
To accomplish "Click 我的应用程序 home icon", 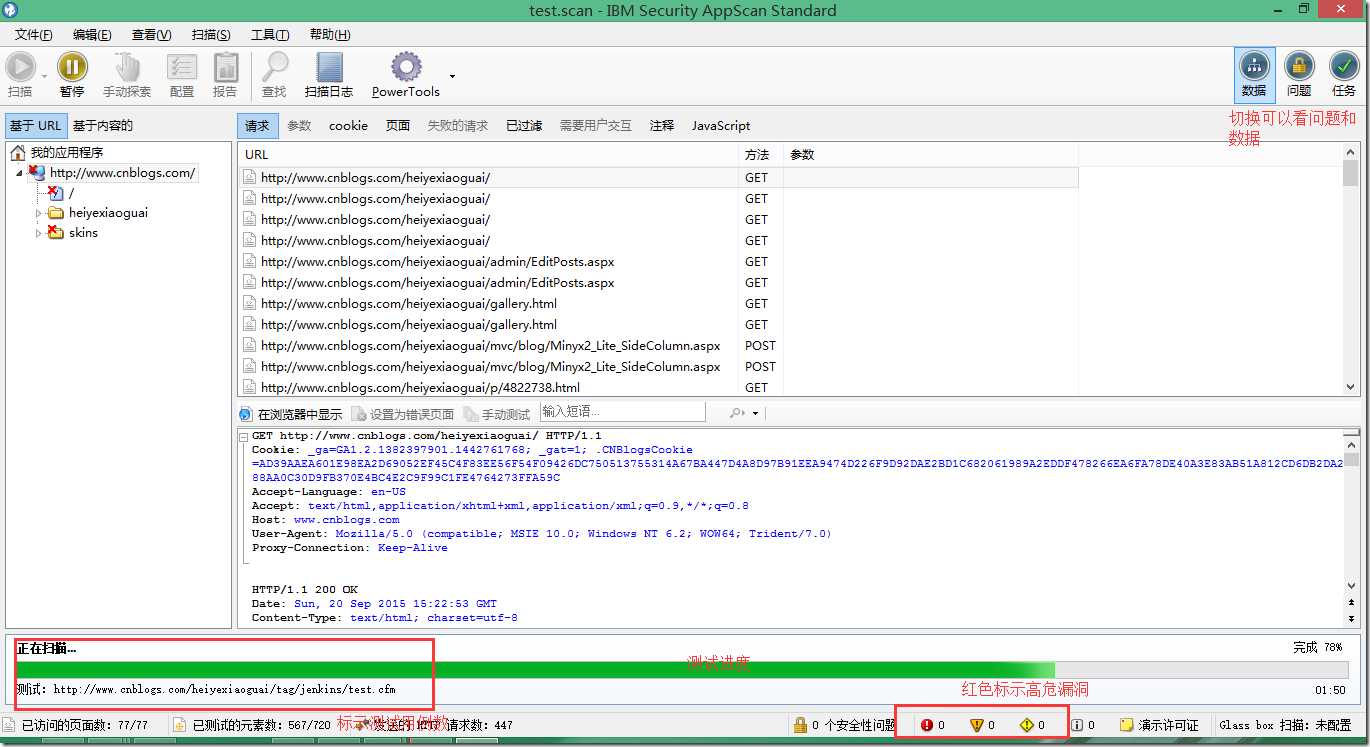I will click(x=18, y=153).
